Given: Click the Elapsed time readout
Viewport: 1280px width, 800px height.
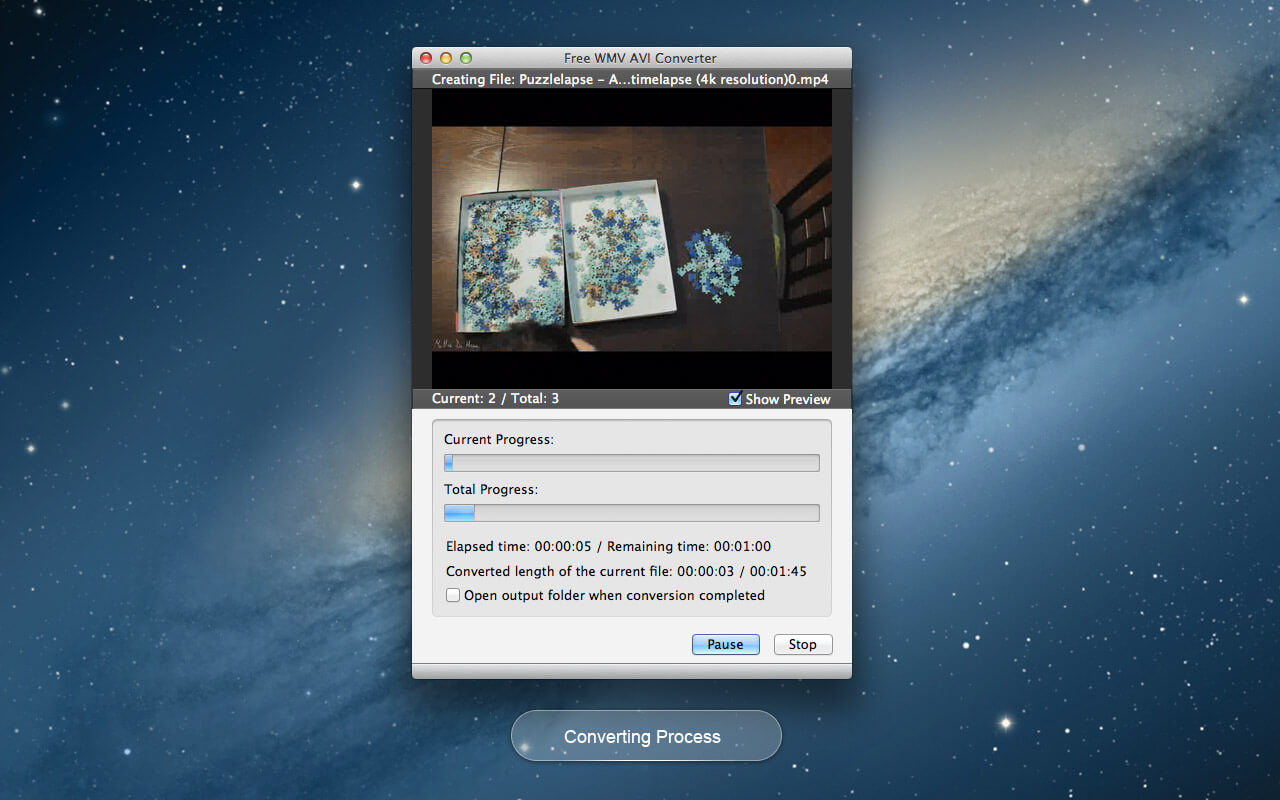Looking at the screenshot, I should (x=519, y=546).
